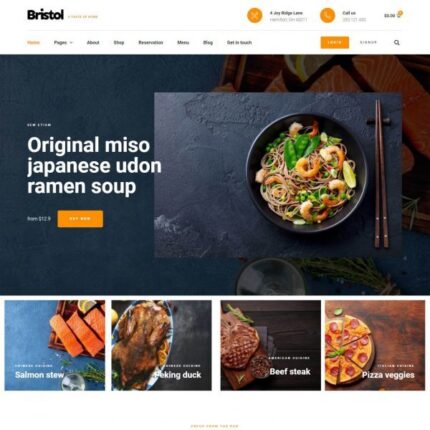Open the Menu nav link
This screenshot has height=430, width=430.
click(183, 43)
